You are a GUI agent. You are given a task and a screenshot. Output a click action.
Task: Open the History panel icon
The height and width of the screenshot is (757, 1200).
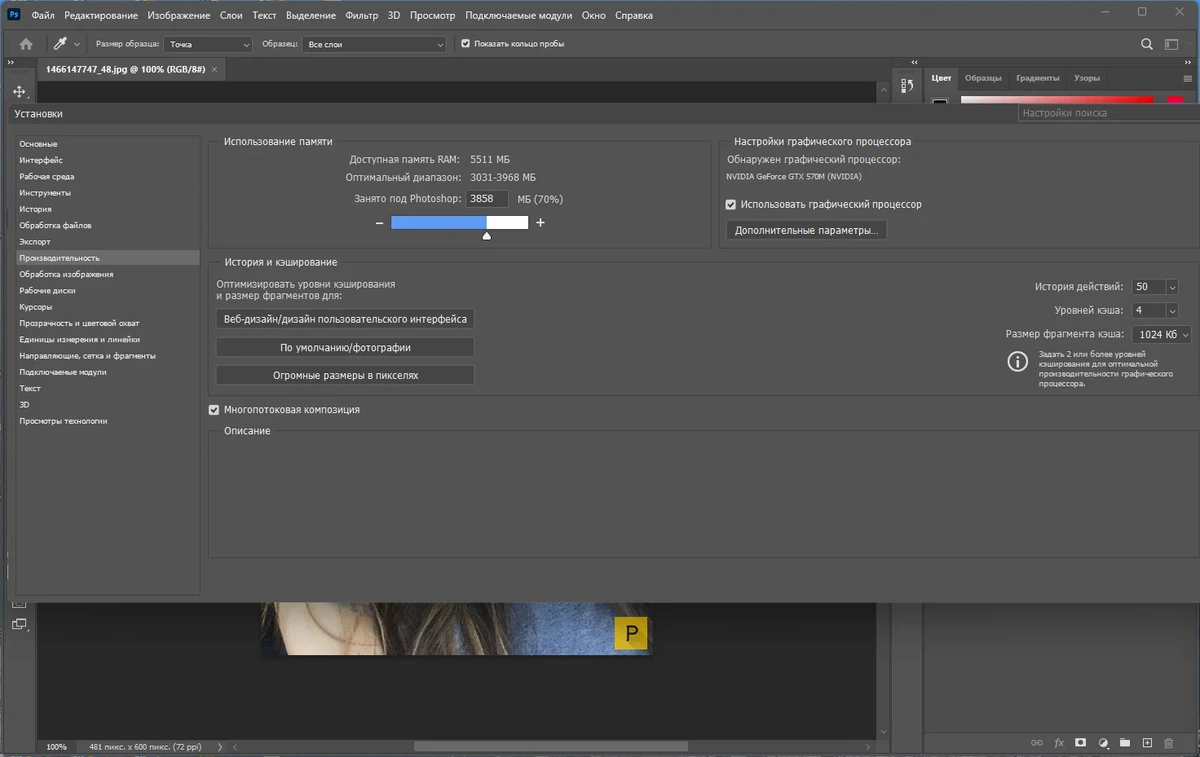point(907,86)
